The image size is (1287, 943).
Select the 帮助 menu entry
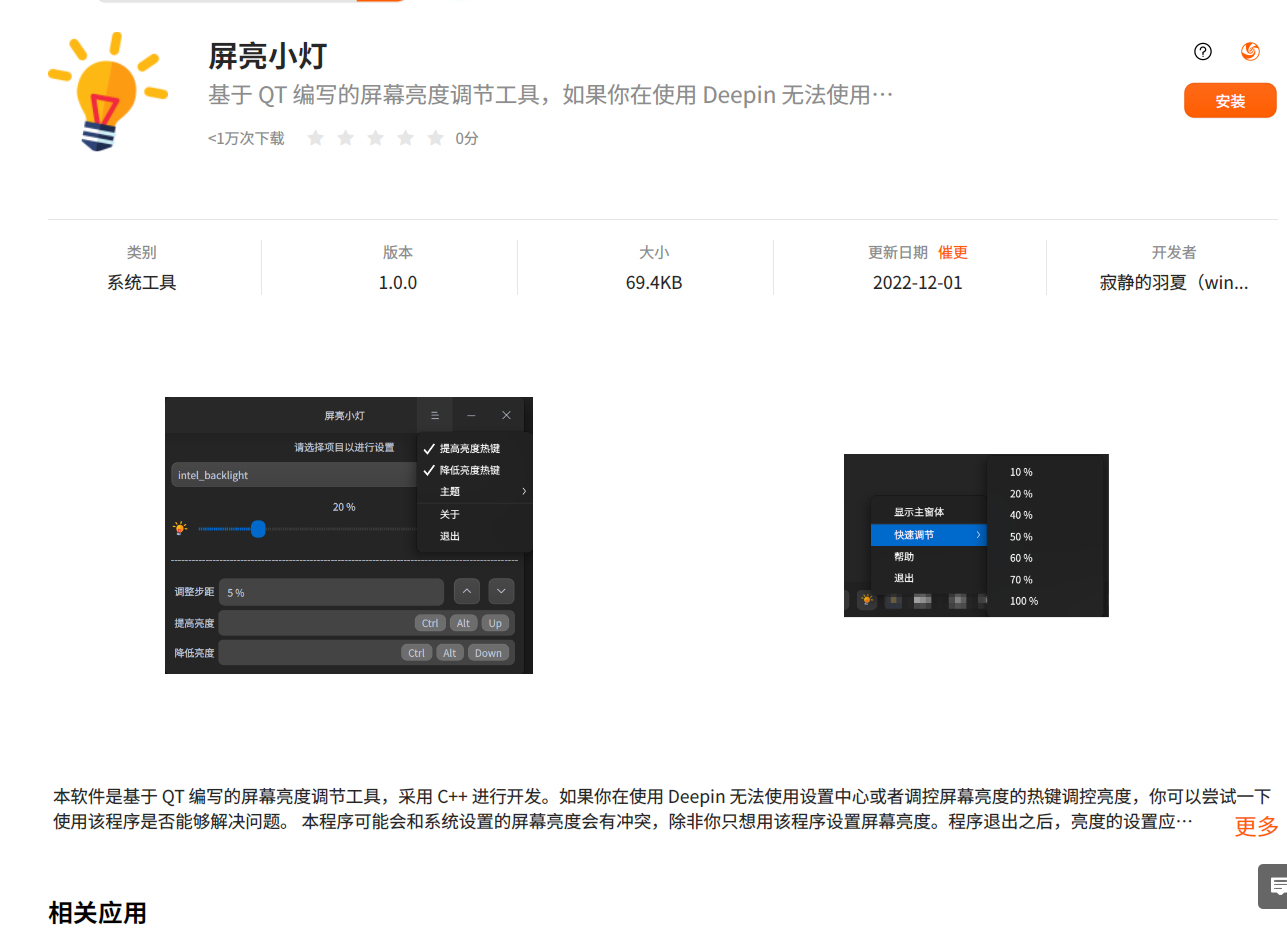click(x=901, y=557)
